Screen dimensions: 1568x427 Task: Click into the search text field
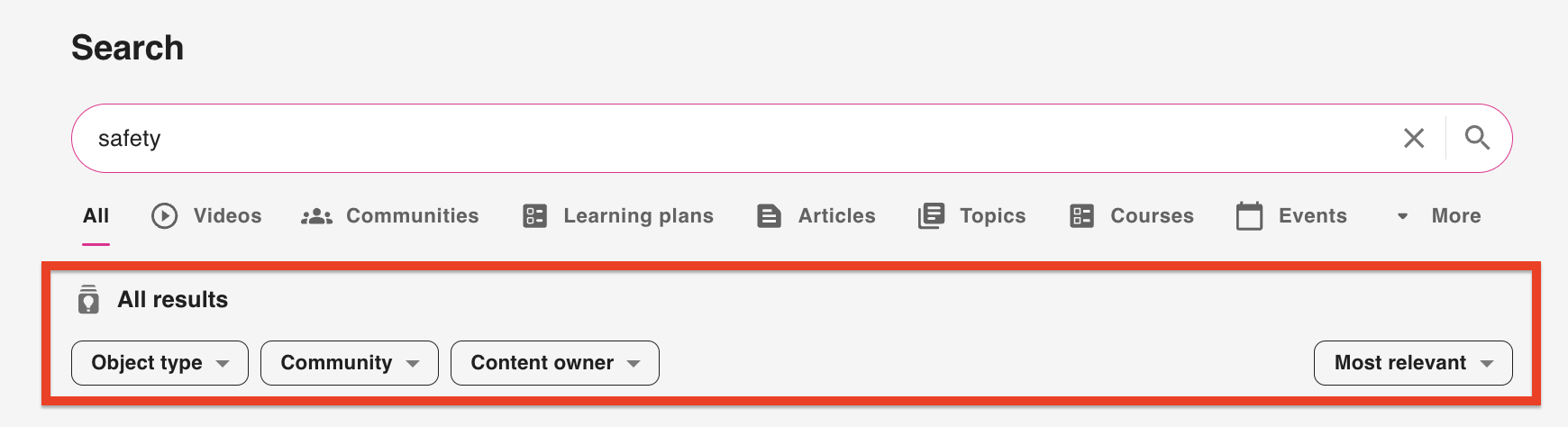[x=721, y=138]
